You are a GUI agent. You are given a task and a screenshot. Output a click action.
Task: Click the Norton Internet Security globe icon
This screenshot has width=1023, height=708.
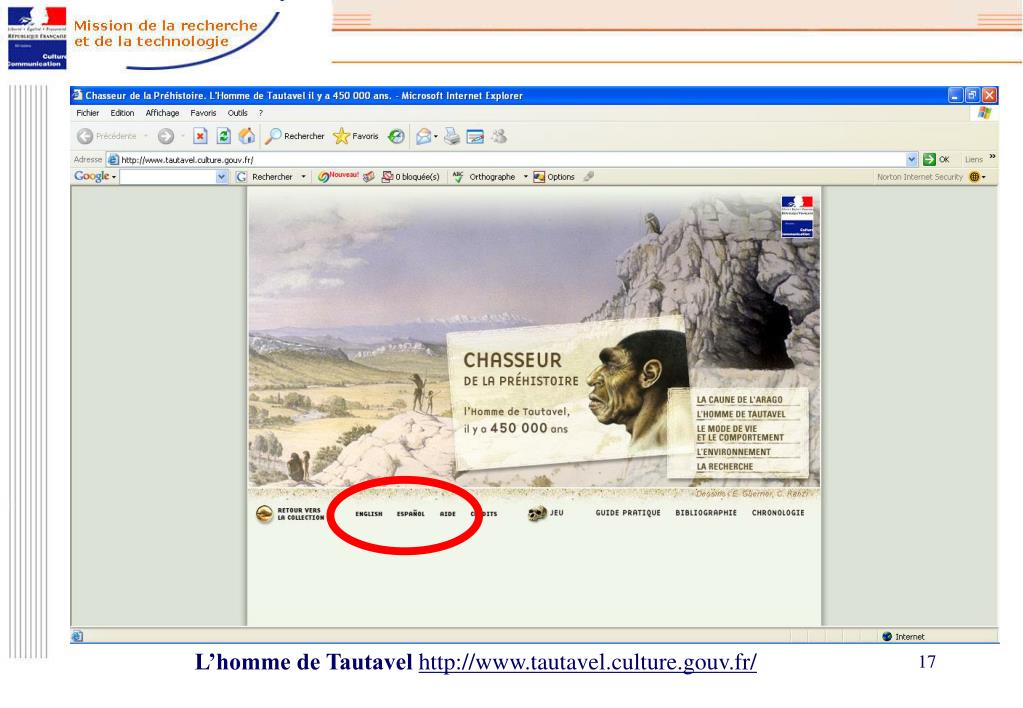click(974, 177)
